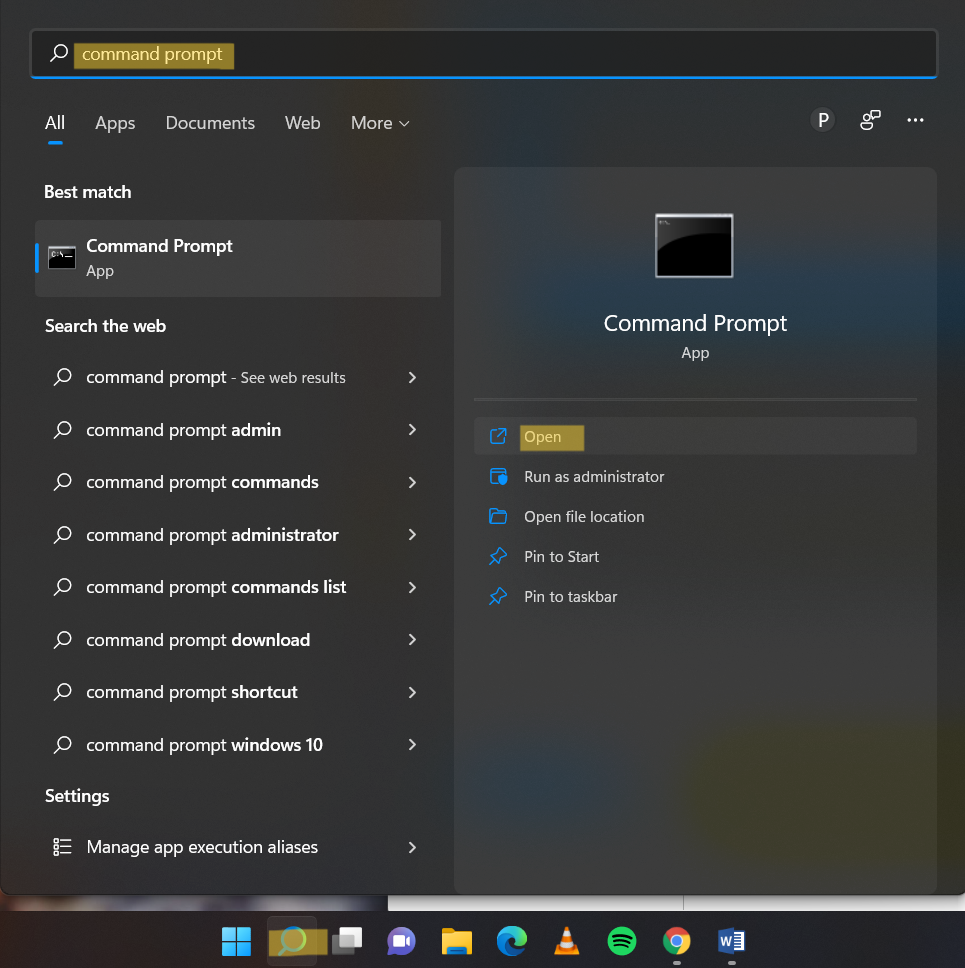Open Microsoft Word from the taskbar
965x968 pixels.
(732, 941)
